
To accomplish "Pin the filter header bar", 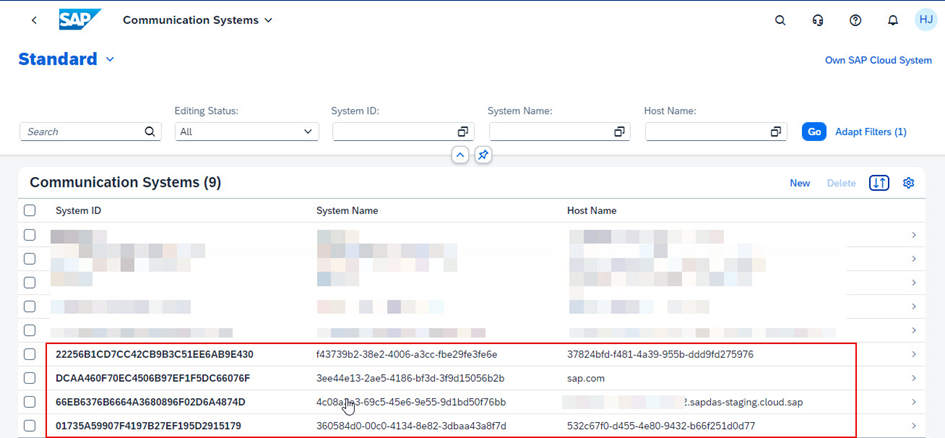I will 483,155.
